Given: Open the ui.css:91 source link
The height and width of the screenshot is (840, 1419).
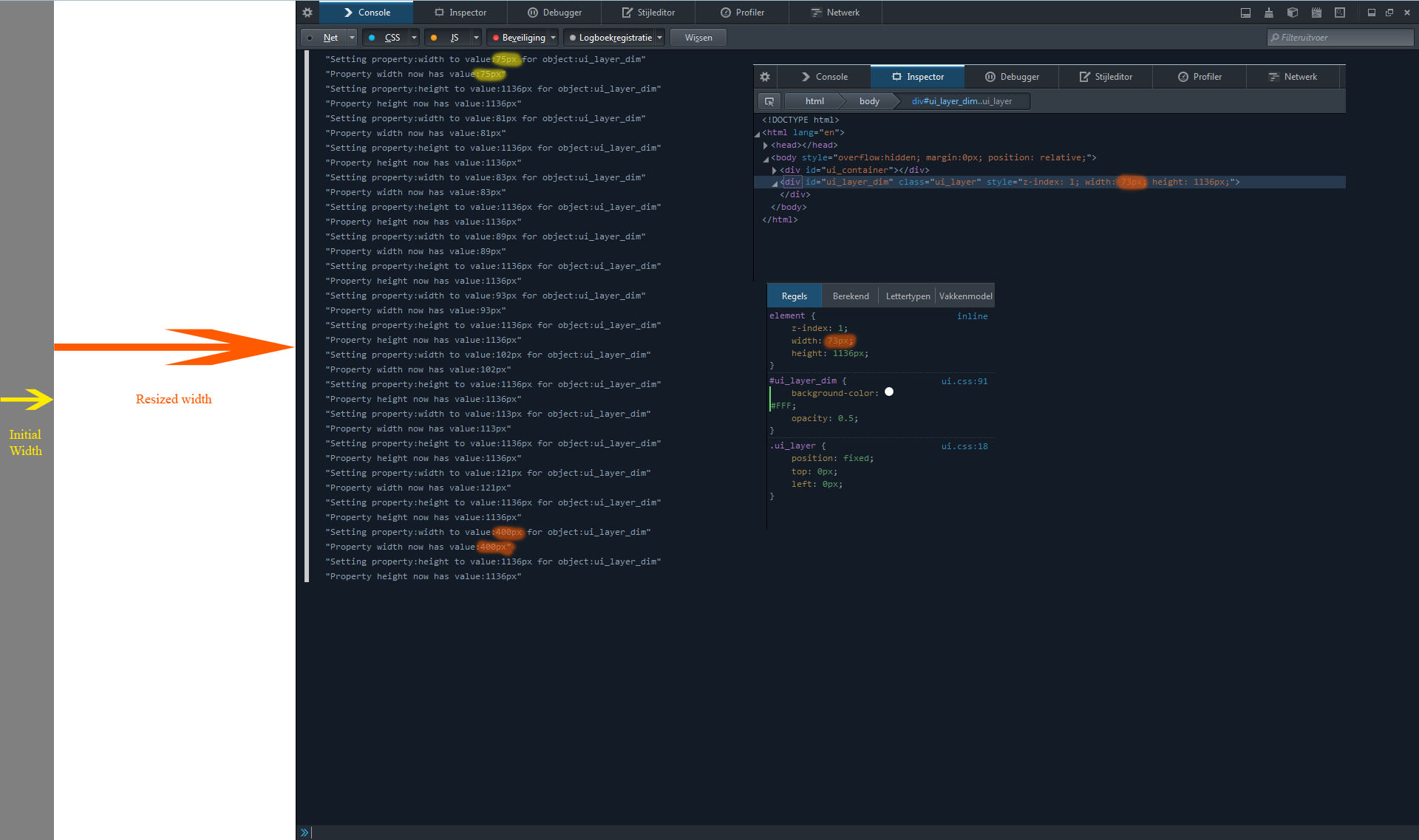Looking at the screenshot, I should [x=964, y=381].
